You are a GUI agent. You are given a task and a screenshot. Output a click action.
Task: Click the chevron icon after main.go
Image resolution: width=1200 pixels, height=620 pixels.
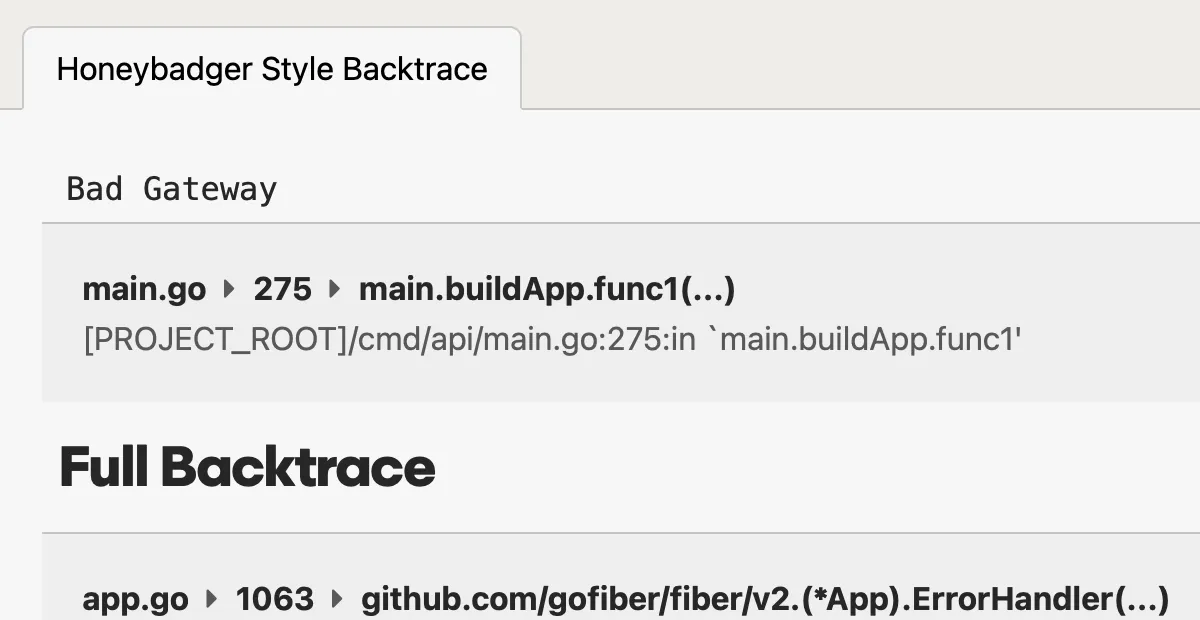tap(228, 289)
